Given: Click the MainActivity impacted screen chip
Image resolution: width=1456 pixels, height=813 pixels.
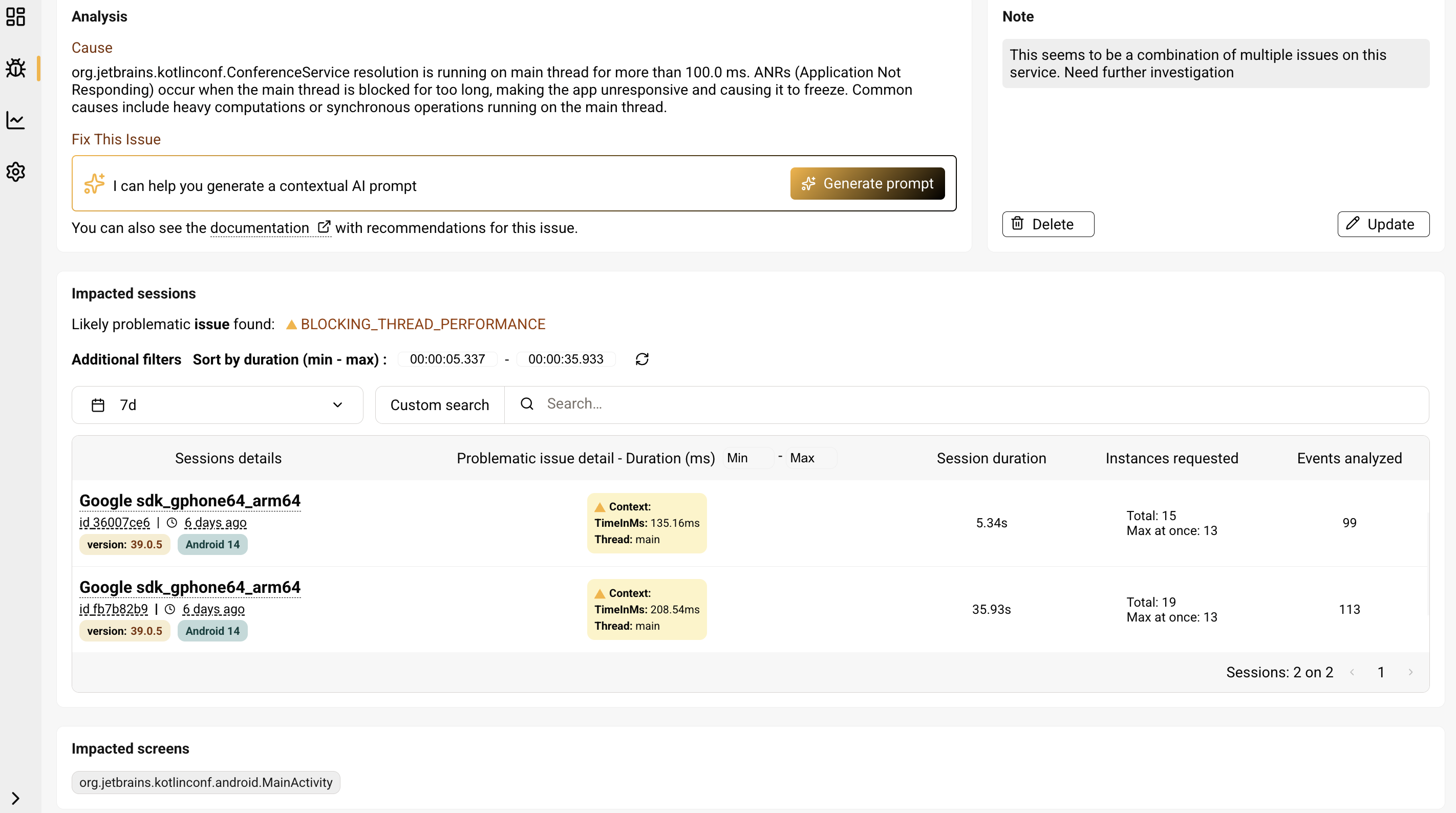Looking at the screenshot, I should [206, 782].
